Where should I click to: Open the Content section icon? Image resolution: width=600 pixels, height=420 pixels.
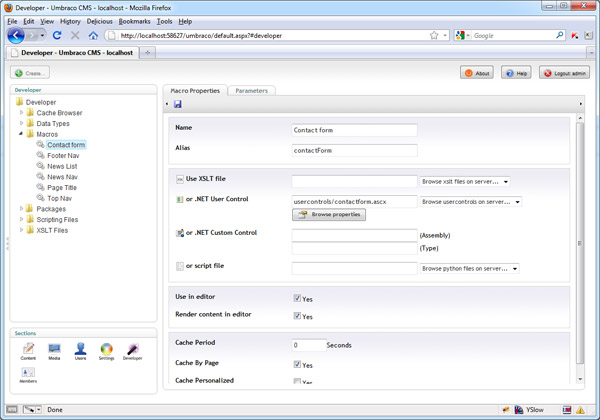point(28,351)
